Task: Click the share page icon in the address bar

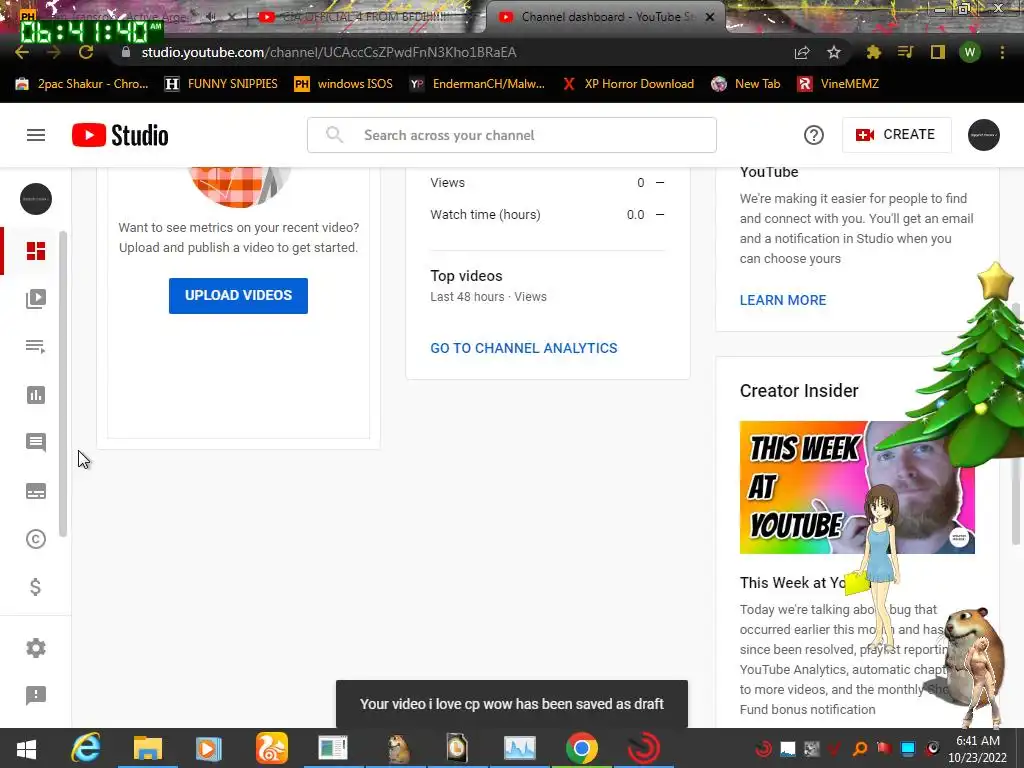Action: 802,53
